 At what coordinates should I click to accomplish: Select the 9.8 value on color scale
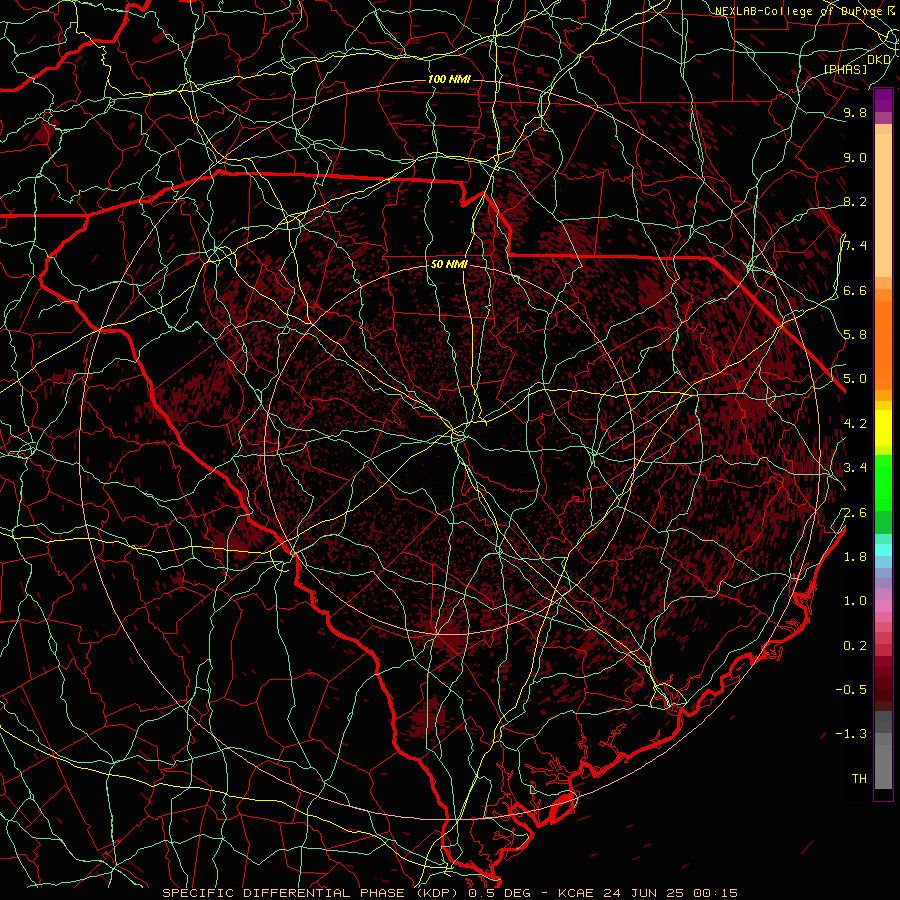(855, 112)
